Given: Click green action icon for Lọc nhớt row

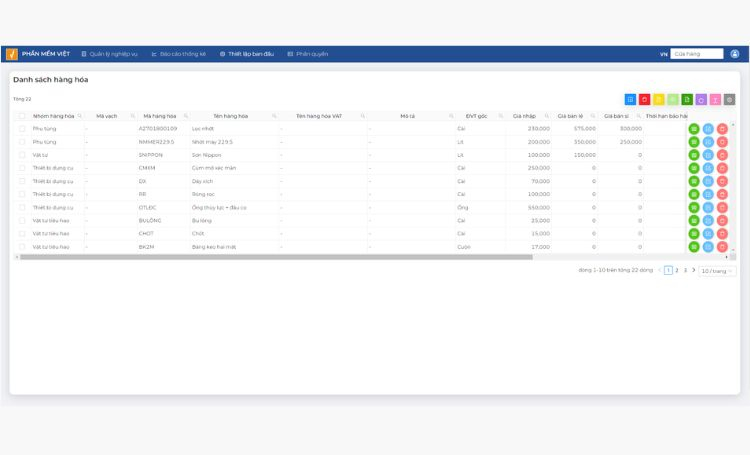Looking at the screenshot, I should pos(694,129).
